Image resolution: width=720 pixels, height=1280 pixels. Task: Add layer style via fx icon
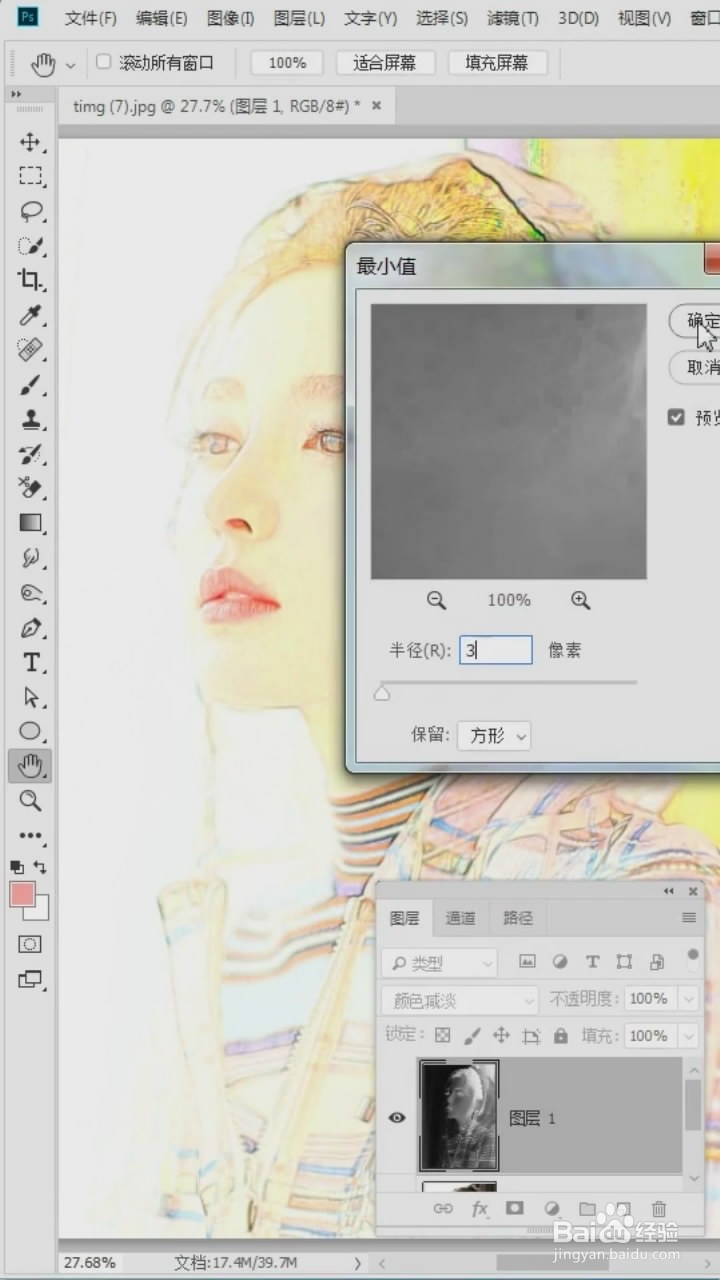[479, 1209]
